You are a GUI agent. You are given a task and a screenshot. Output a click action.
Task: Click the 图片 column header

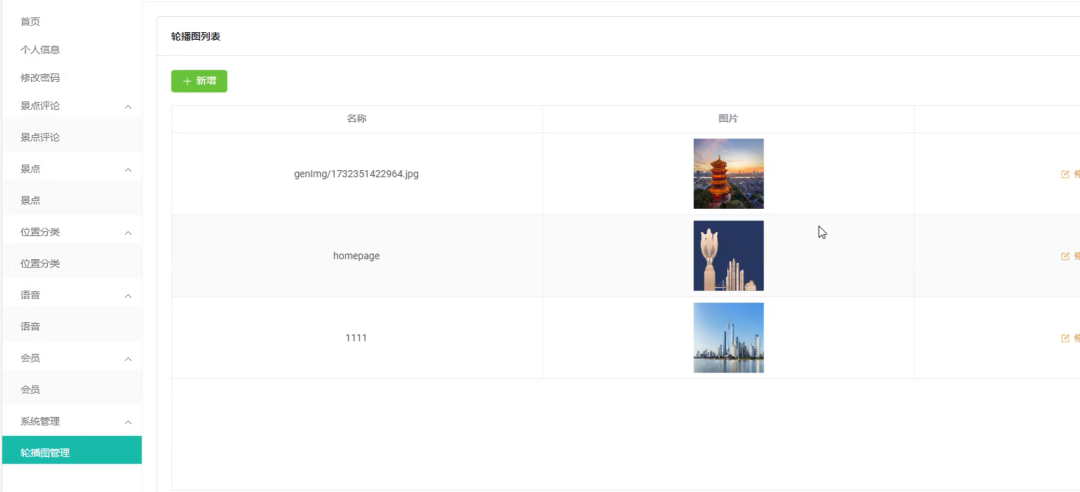click(x=728, y=119)
